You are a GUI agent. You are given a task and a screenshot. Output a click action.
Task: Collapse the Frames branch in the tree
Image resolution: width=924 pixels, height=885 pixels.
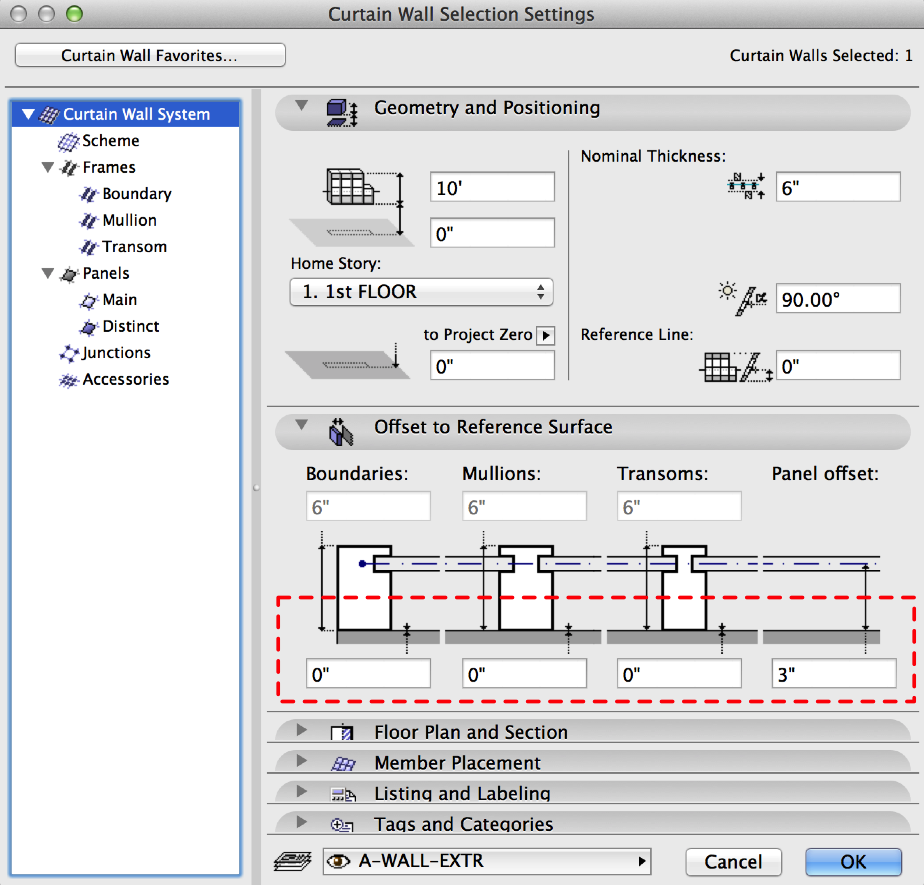pos(47,167)
